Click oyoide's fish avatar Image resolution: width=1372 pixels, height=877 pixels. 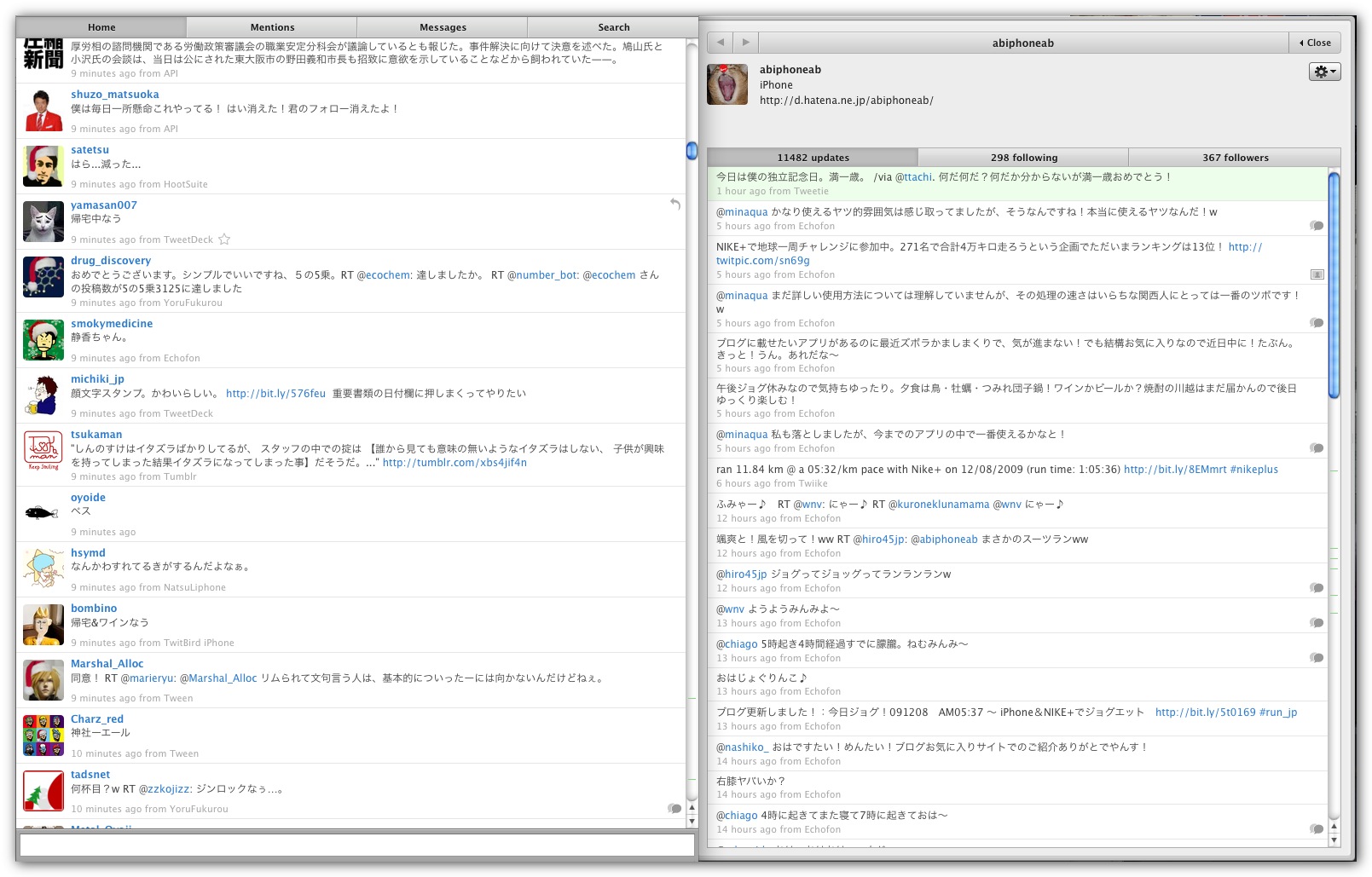[x=43, y=514]
